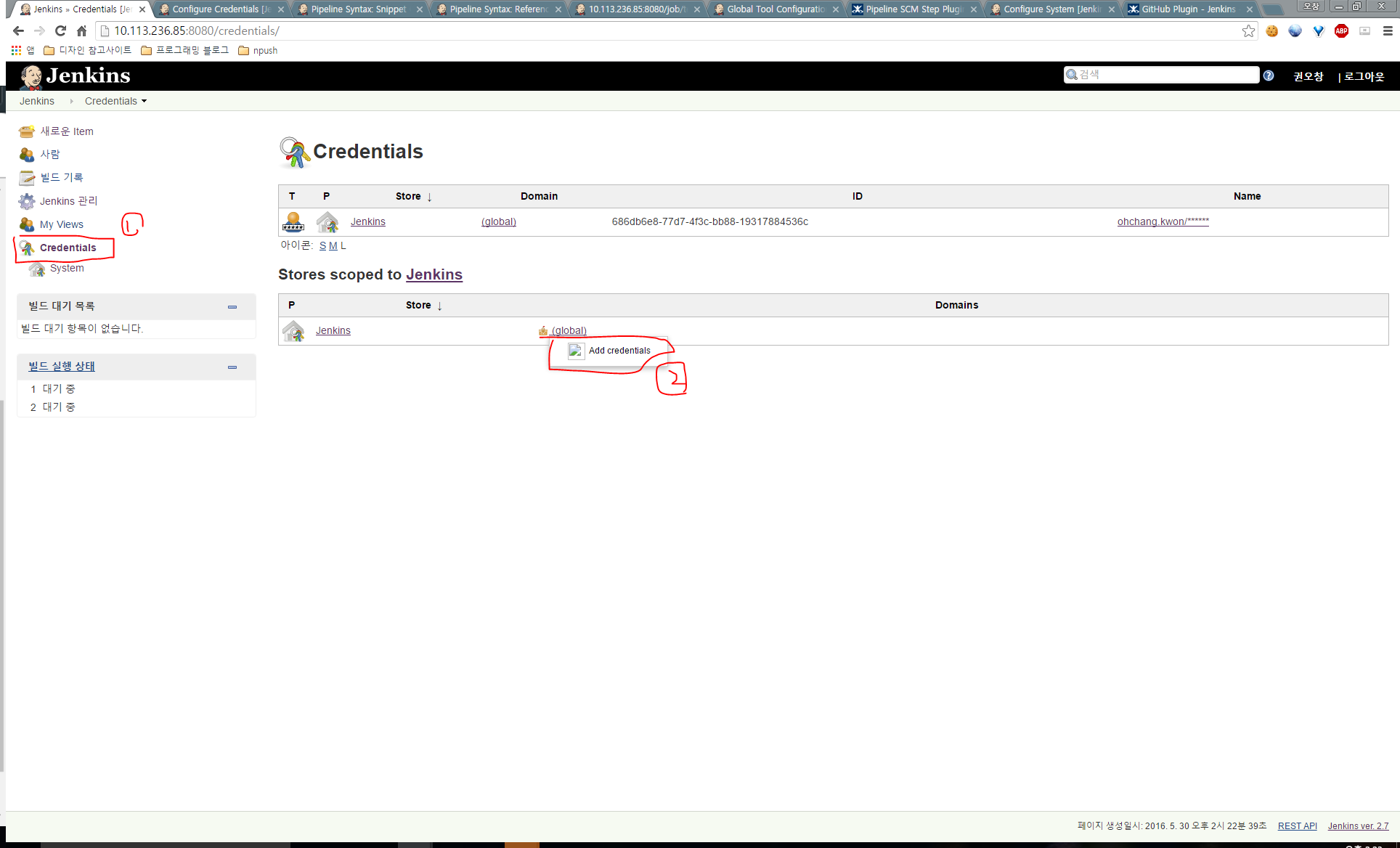Open the REST API footer link
Viewport: 1400px width, 848px height.
pyautogui.click(x=1297, y=826)
